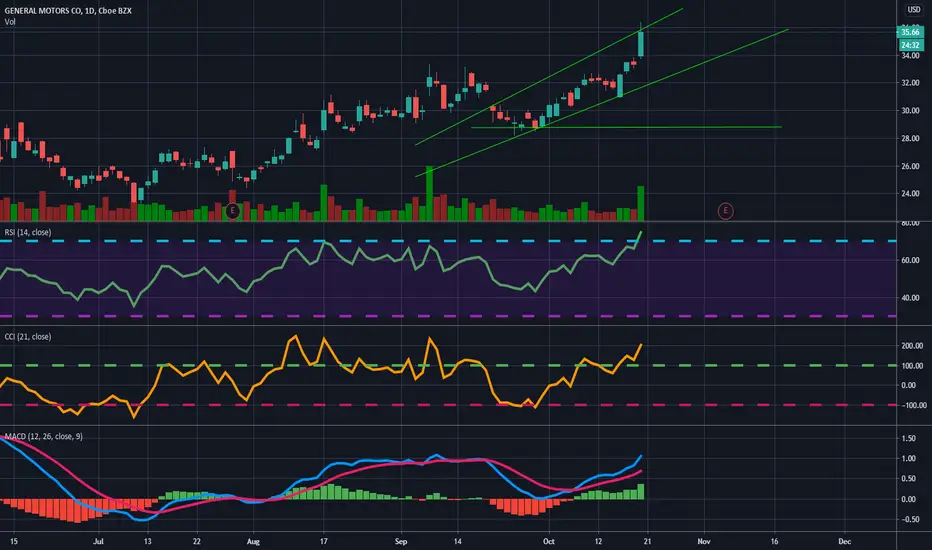Click the RSI overbought cyan dashed line

[448, 241]
